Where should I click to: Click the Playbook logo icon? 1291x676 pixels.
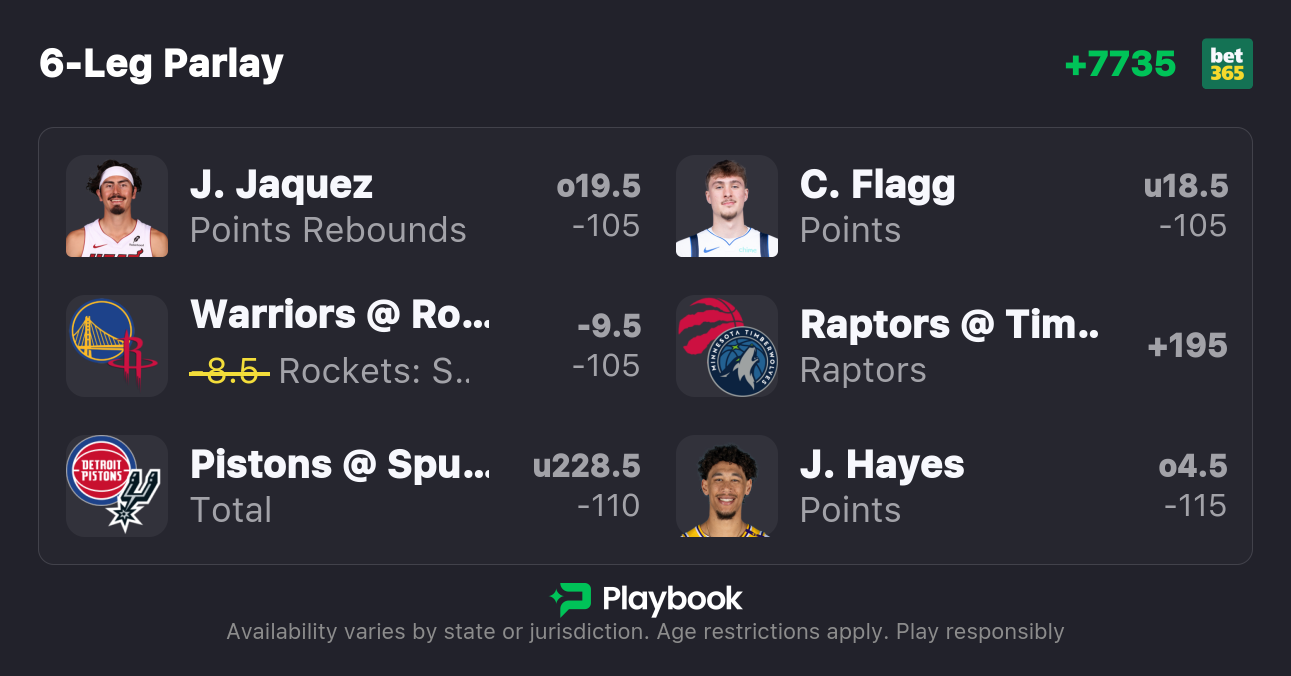point(571,599)
